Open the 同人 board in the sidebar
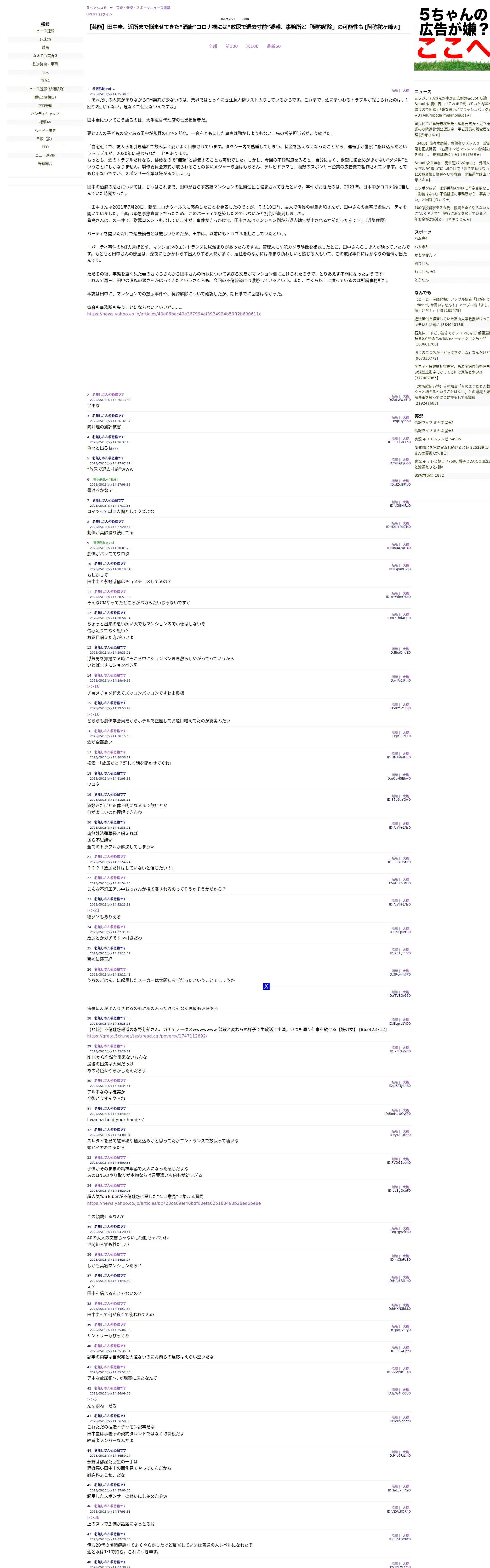The height and width of the screenshot is (1568, 490). point(45,72)
